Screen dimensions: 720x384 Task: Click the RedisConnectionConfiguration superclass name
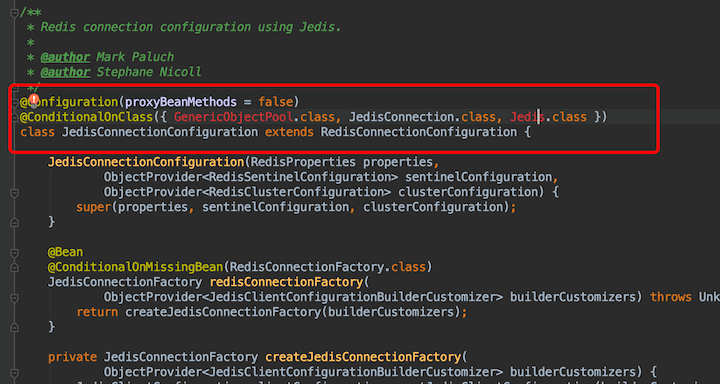[x=419, y=132]
